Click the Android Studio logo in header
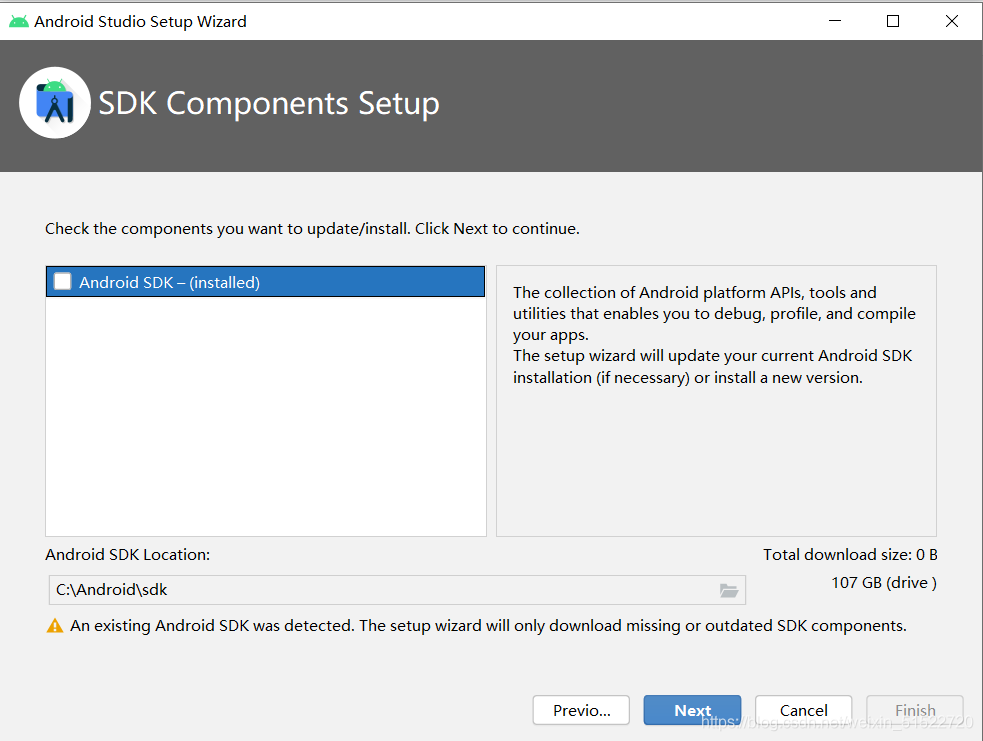983x741 pixels. coord(55,103)
